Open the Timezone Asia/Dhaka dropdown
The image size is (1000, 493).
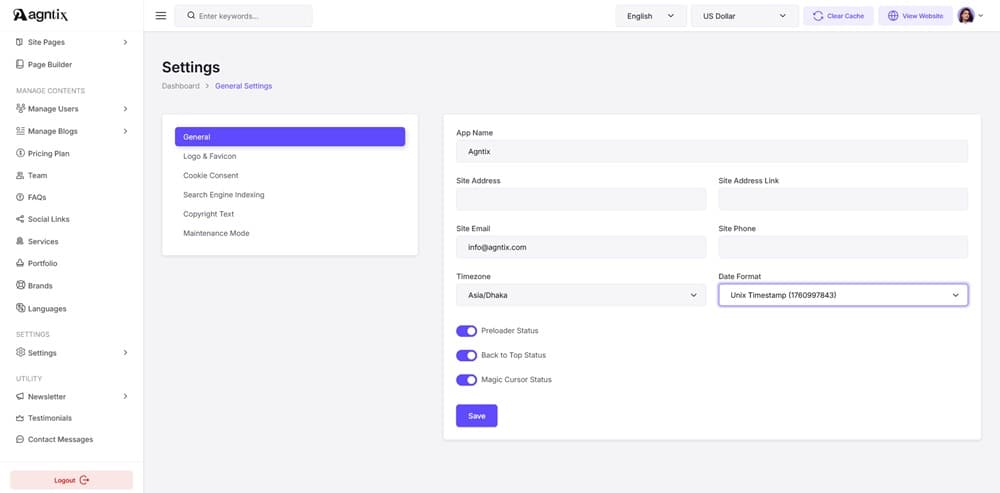(x=581, y=295)
